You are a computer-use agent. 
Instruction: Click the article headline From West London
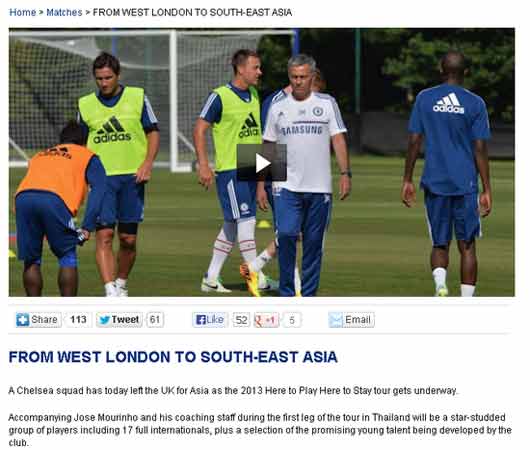(x=173, y=357)
